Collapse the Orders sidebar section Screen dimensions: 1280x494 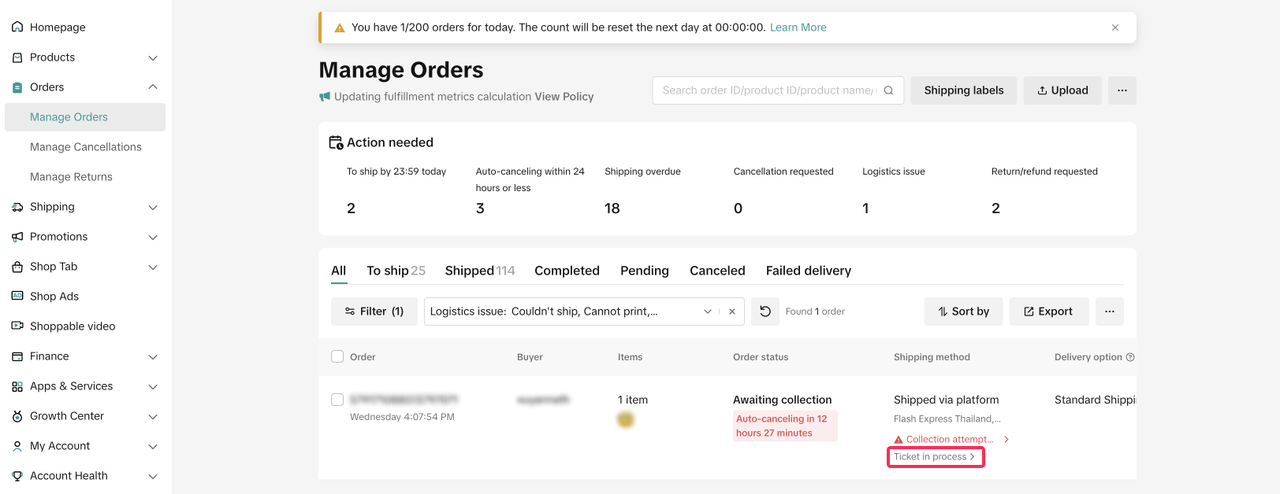click(x=153, y=87)
